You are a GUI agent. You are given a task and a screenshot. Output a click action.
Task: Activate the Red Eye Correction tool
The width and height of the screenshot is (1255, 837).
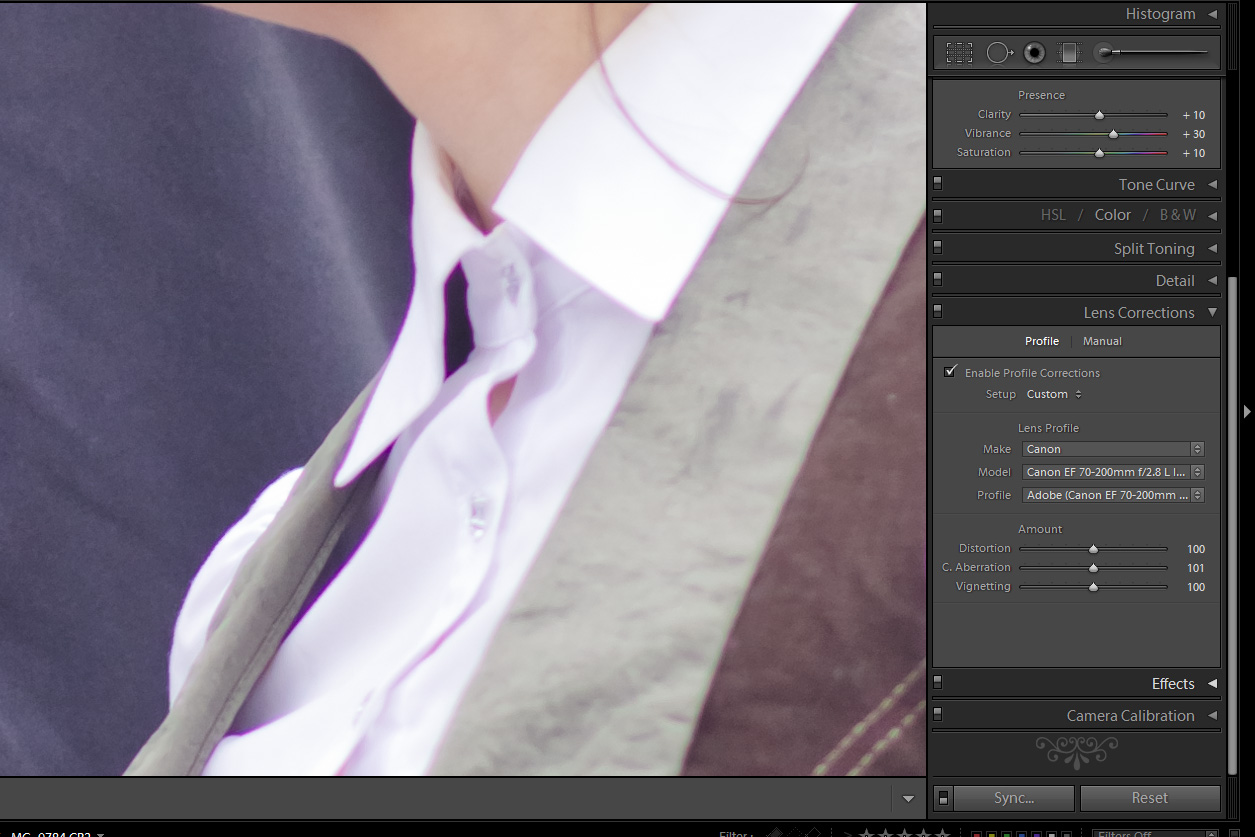(1034, 53)
